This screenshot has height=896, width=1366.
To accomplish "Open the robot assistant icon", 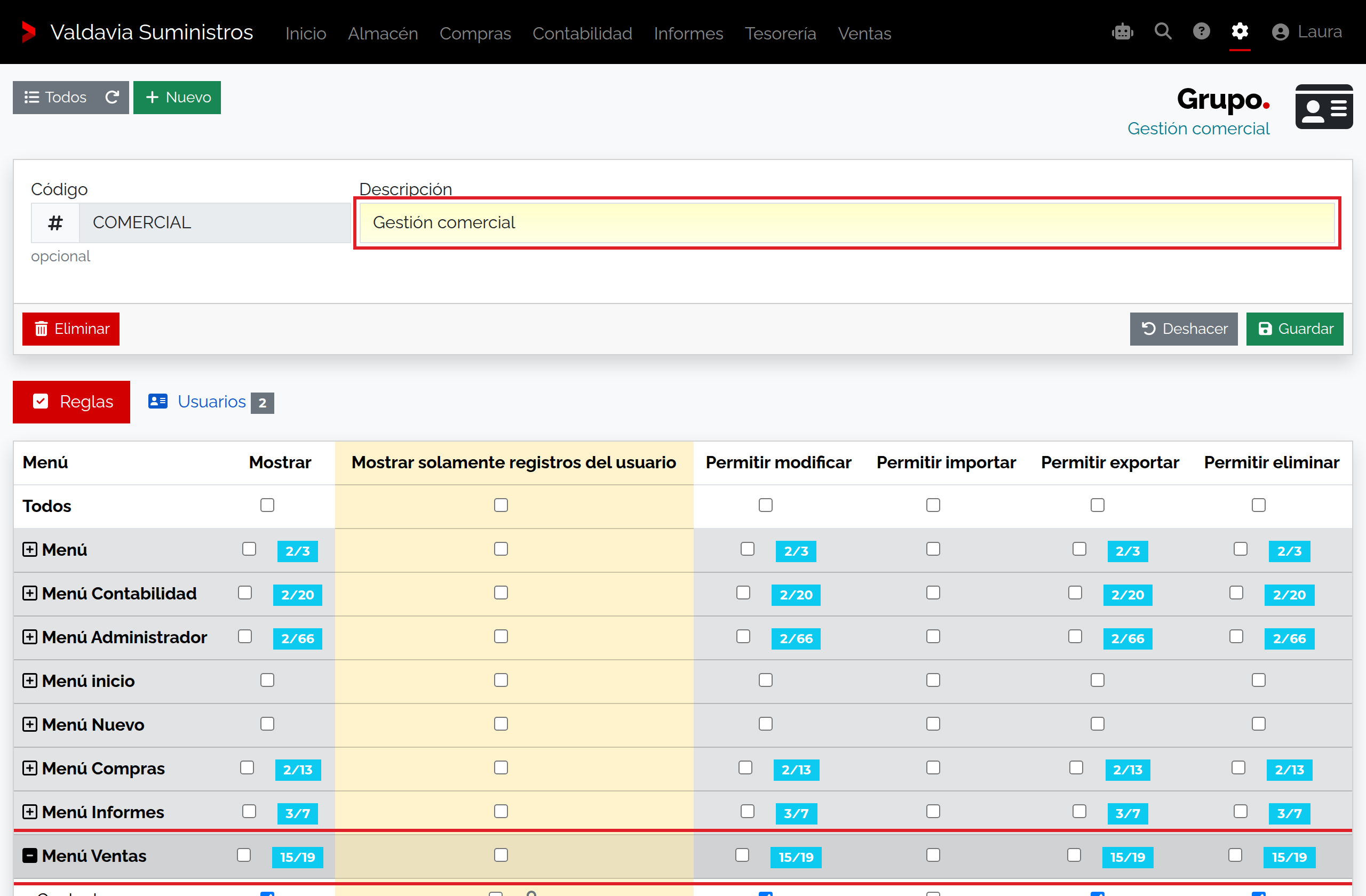I will pyautogui.click(x=1122, y=31).
